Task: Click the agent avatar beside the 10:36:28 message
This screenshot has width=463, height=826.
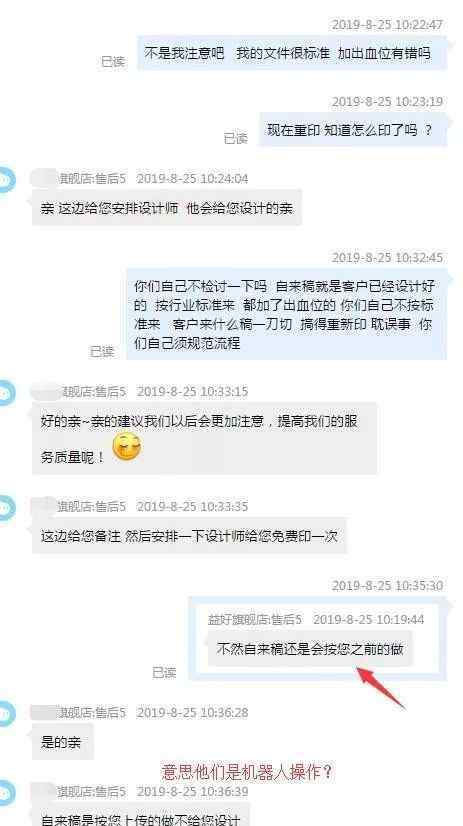Action: coord(7,713)
